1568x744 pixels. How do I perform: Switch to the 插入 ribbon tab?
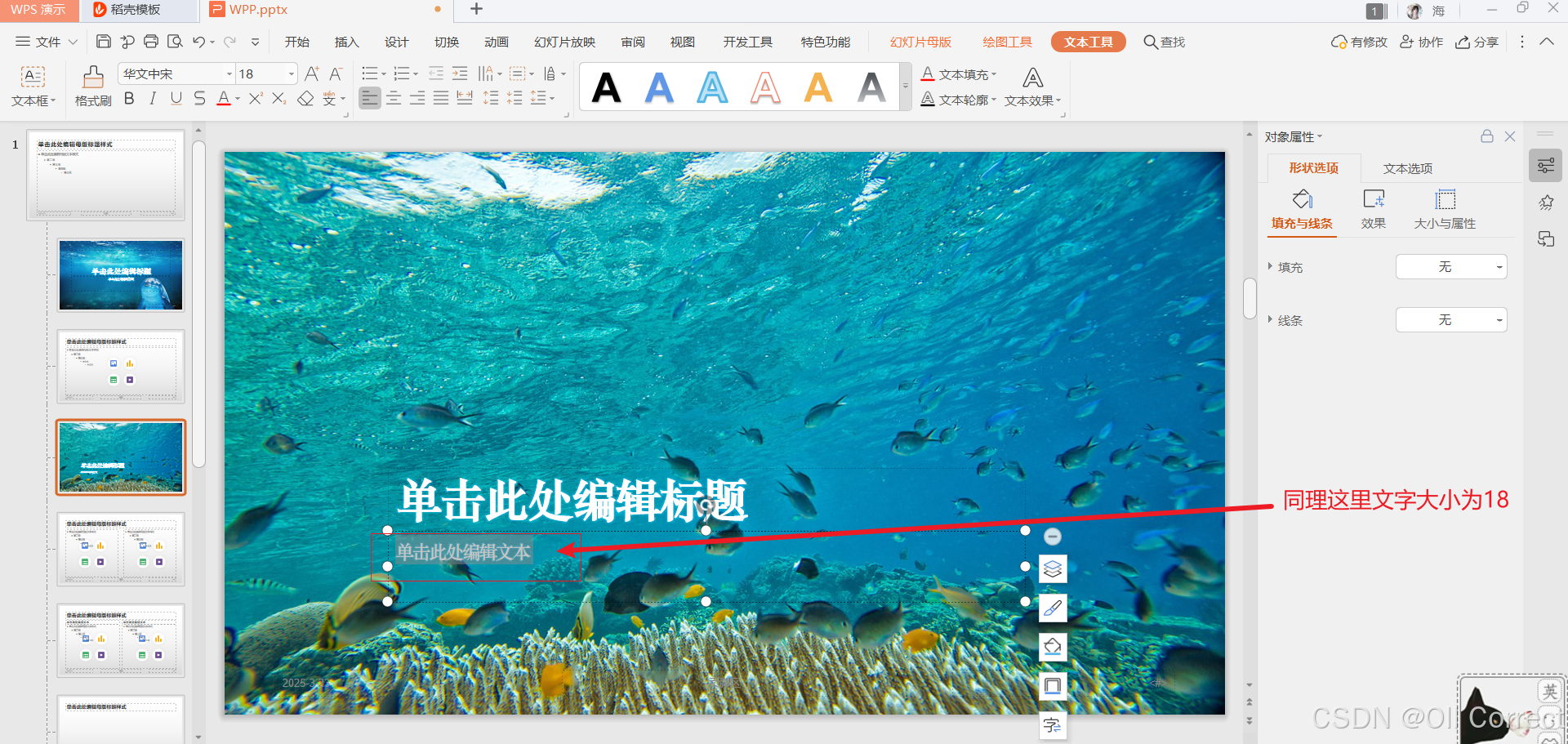347,42
